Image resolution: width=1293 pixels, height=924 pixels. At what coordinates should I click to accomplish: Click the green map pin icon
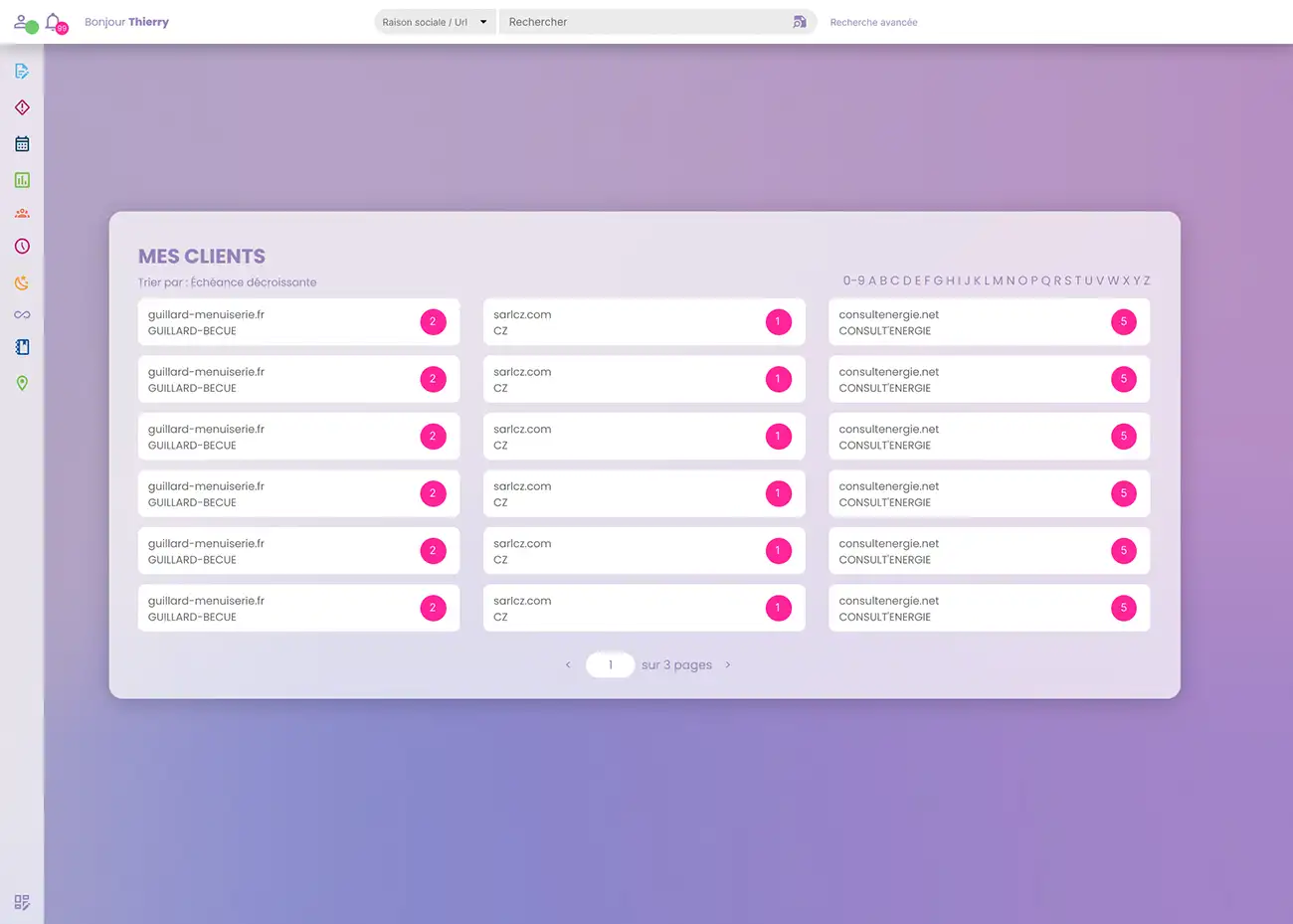tap(22, 383)
